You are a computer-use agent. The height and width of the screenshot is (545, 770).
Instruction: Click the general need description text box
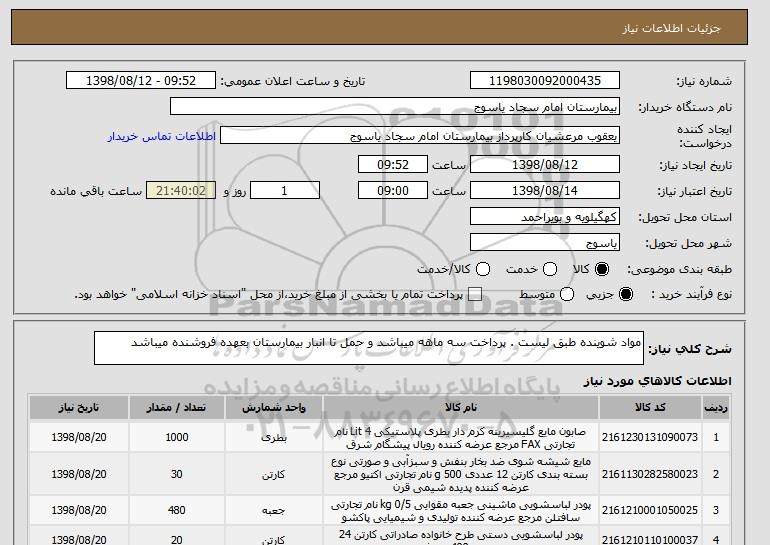369,348
